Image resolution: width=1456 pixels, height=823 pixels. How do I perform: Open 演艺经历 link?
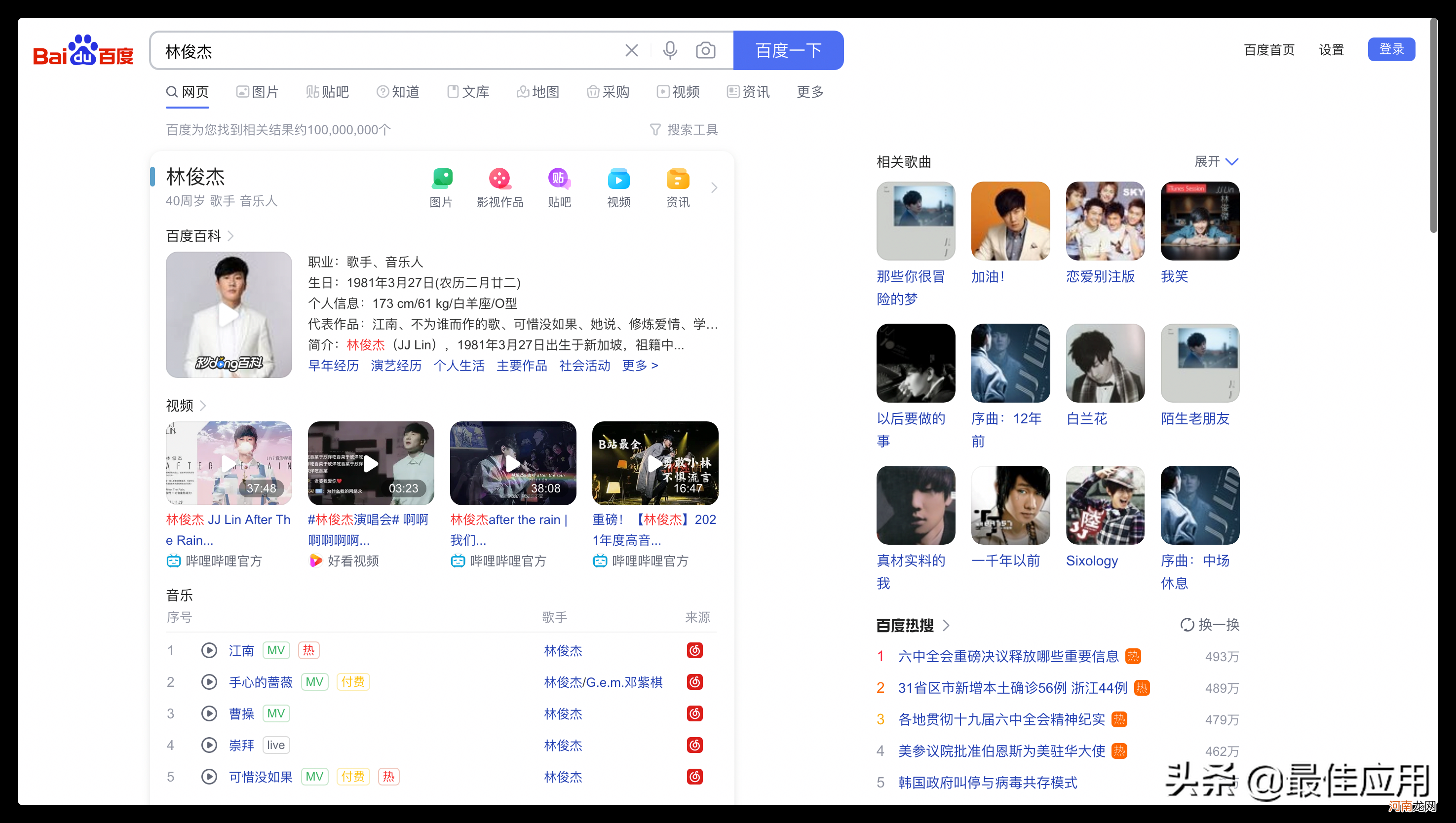click(396, 365)
